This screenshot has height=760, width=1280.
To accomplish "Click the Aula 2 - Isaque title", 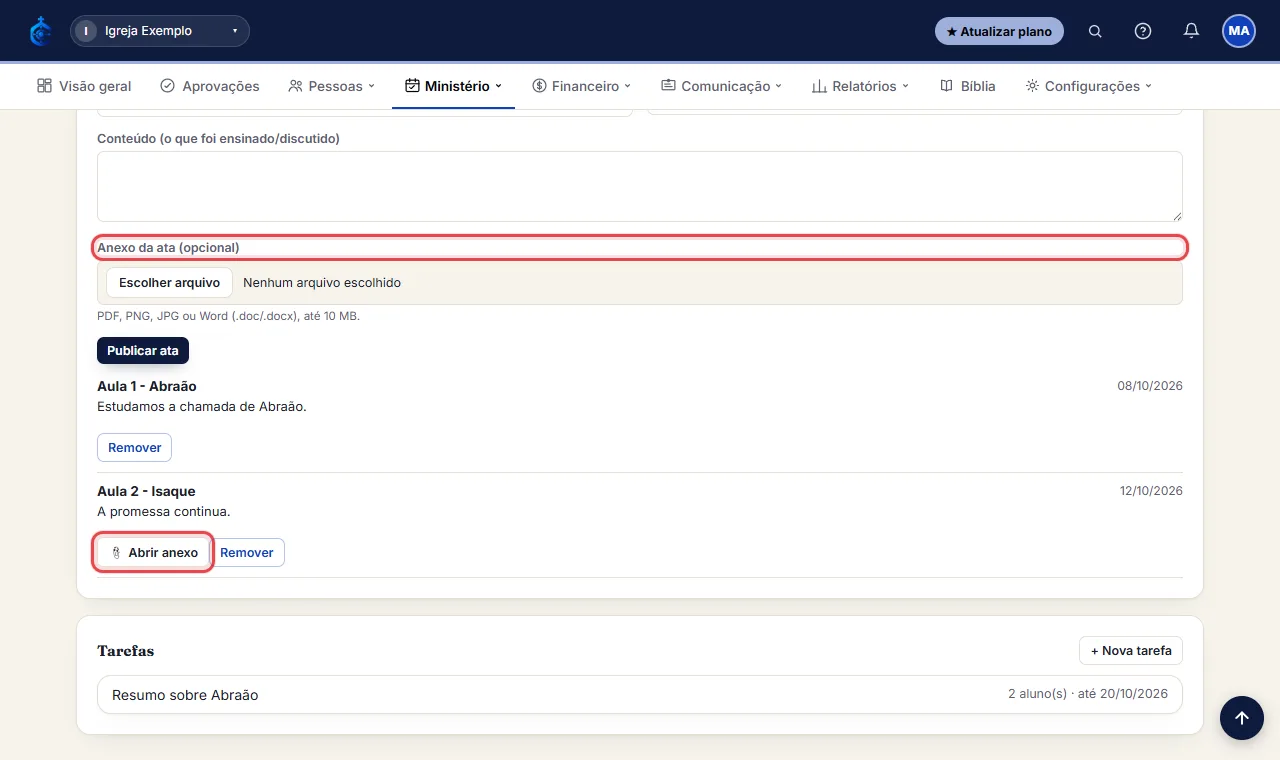I will tap(146, 491).
